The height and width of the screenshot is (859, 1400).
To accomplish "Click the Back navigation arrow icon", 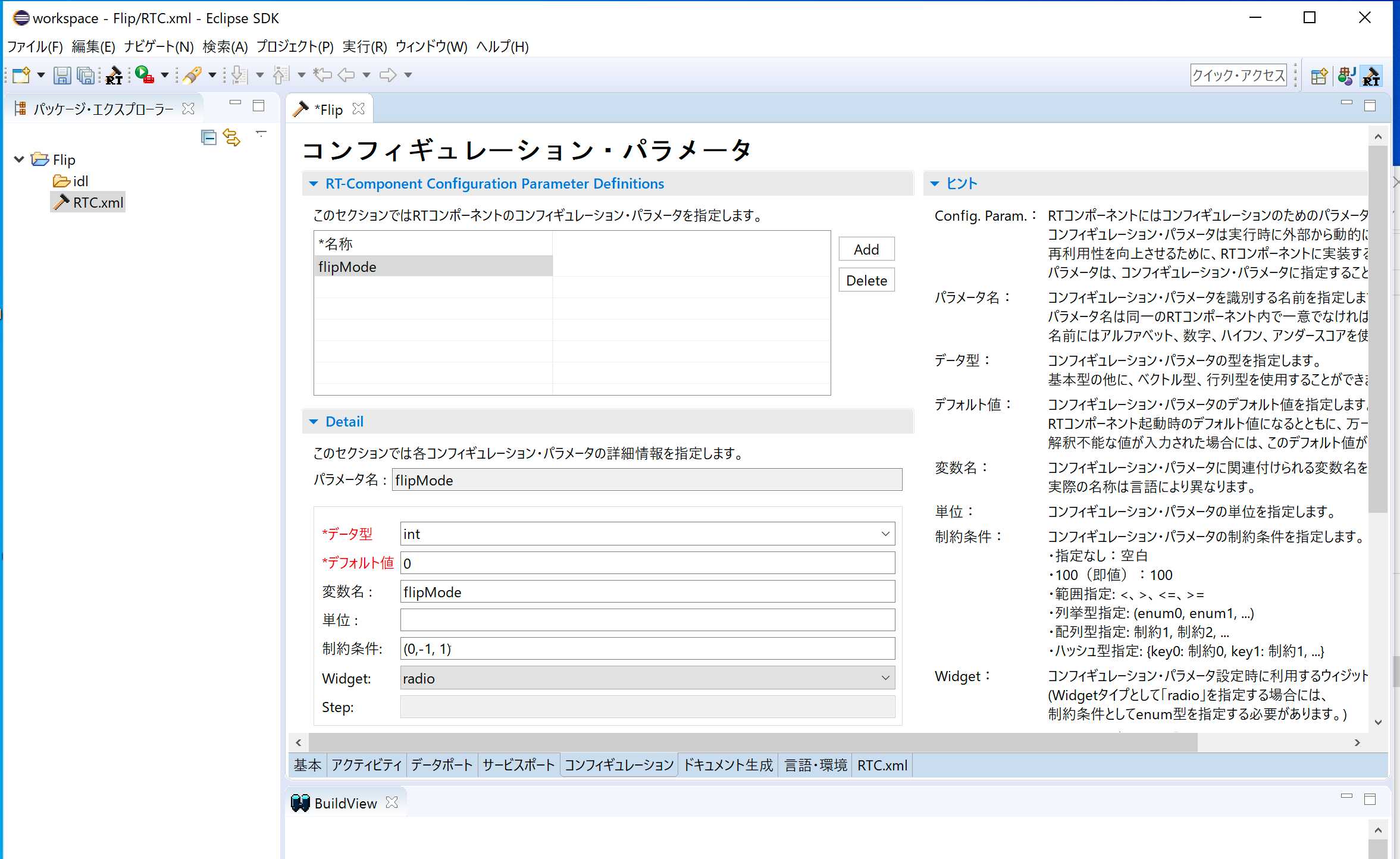I will pos(346,75).
